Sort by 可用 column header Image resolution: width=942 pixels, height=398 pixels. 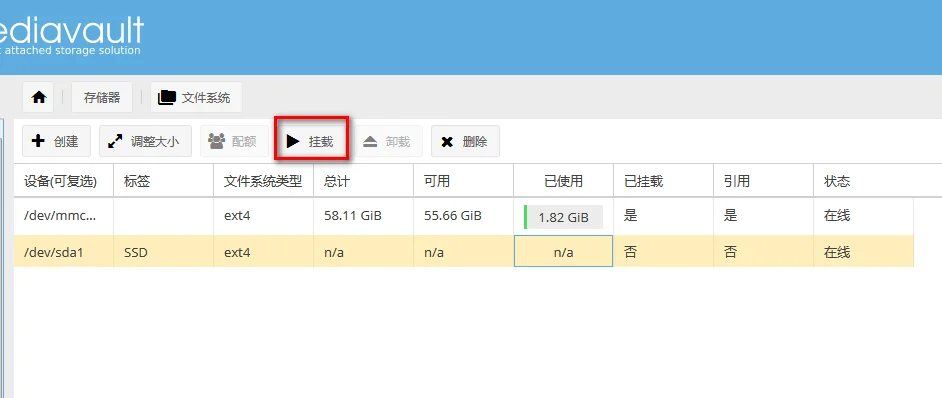click(464, 181)
